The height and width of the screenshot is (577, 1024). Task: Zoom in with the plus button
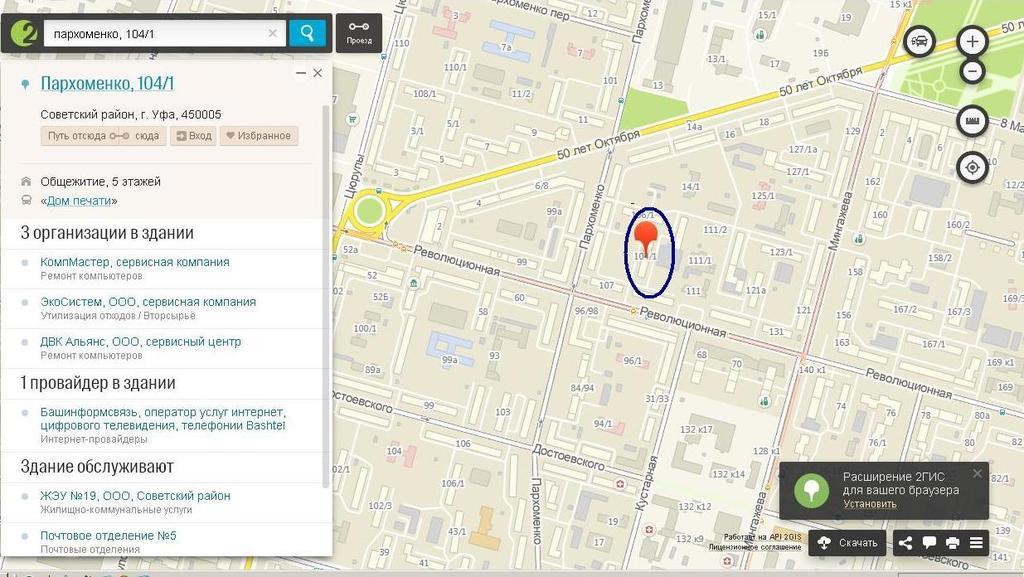click(x=972, y=42)
